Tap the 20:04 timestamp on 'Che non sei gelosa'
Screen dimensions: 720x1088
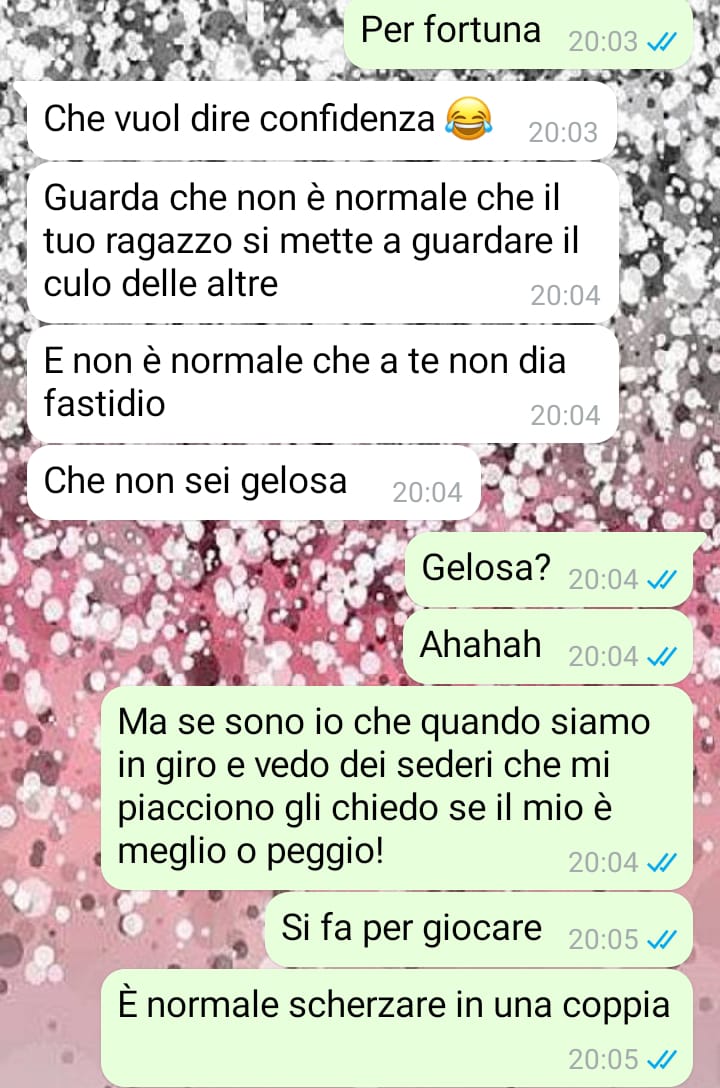point(427,493)
